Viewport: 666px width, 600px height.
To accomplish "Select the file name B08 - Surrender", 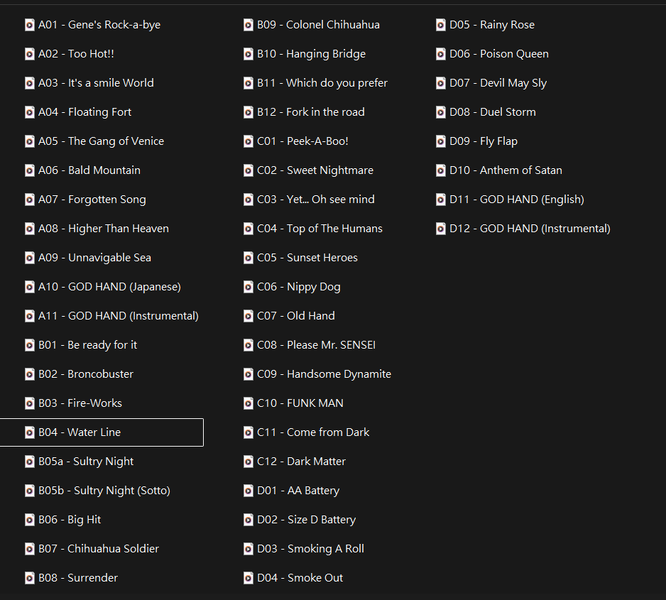I will point(78,578).
